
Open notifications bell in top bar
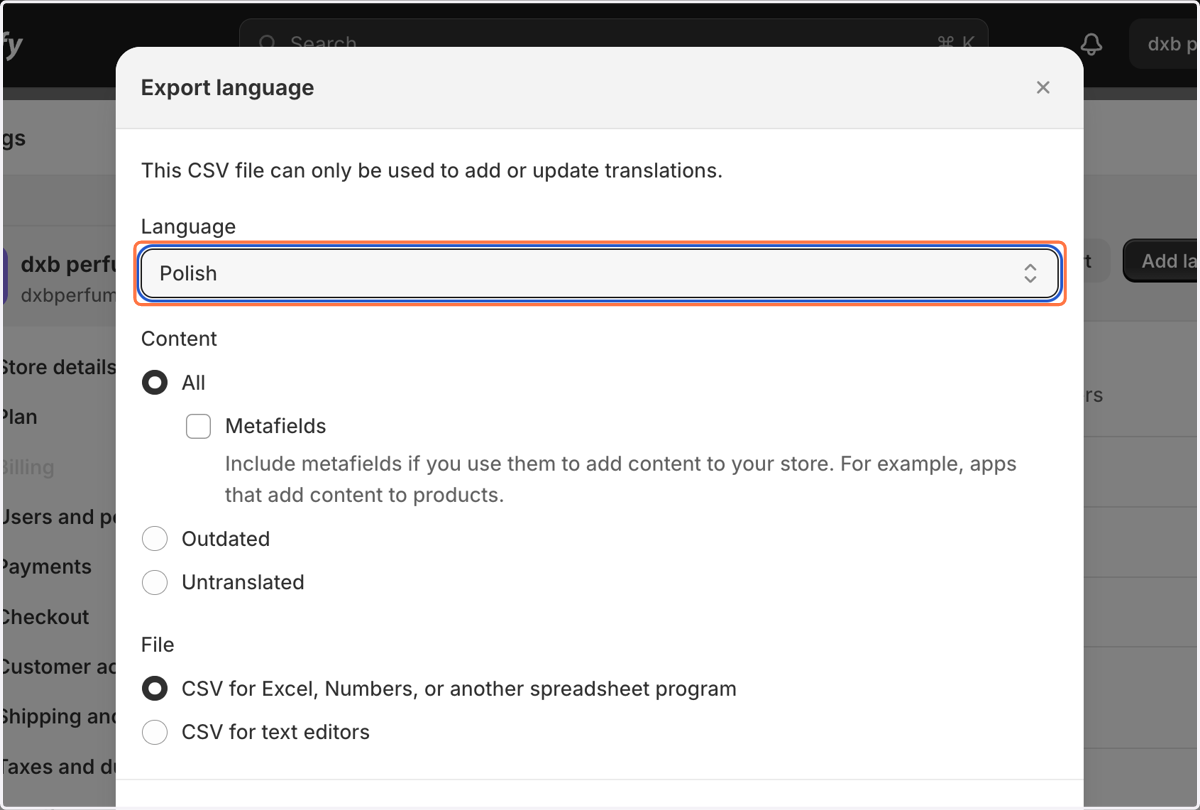pos(1092,44)
